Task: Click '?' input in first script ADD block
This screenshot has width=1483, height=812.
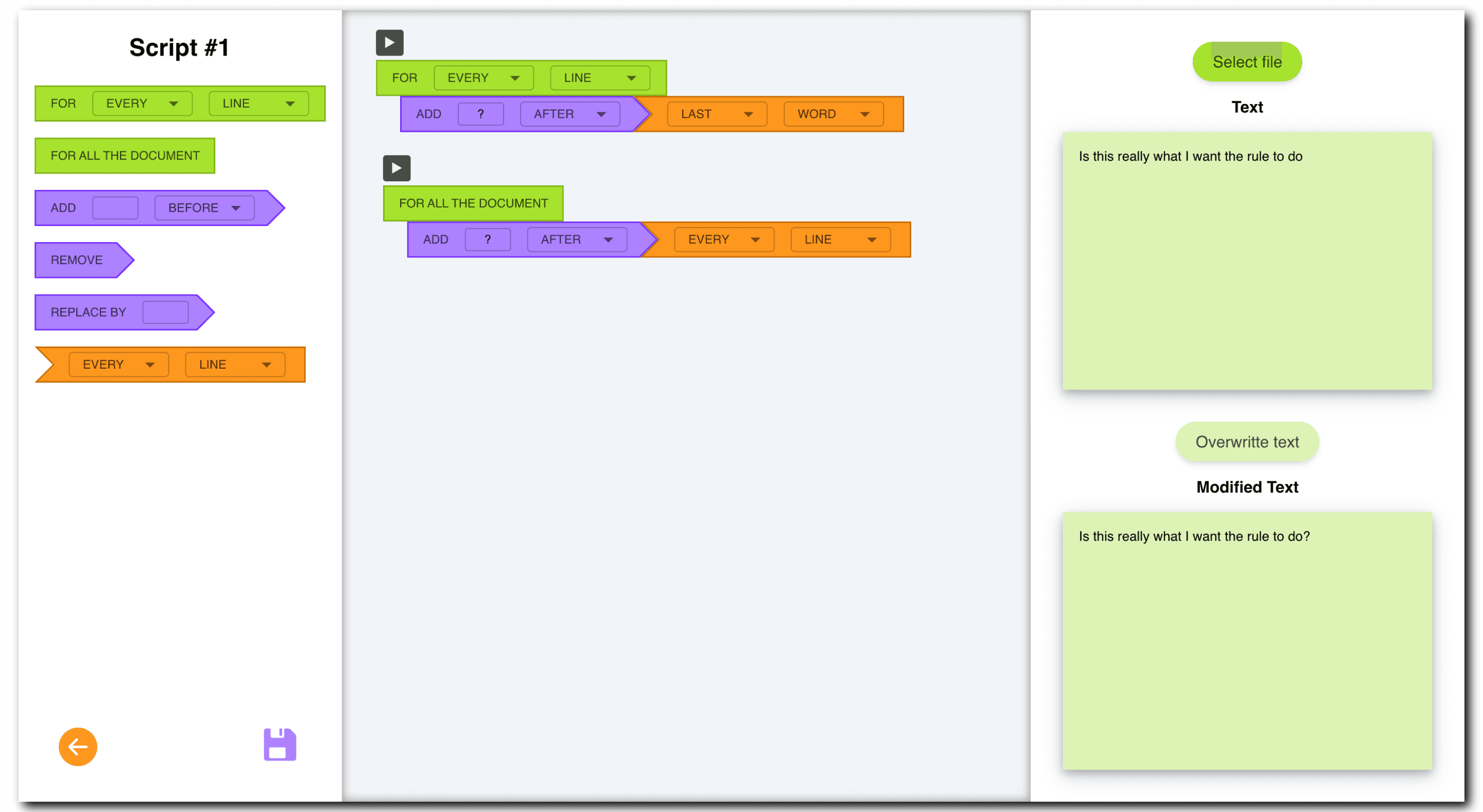Action: click(x=481, y=114)
